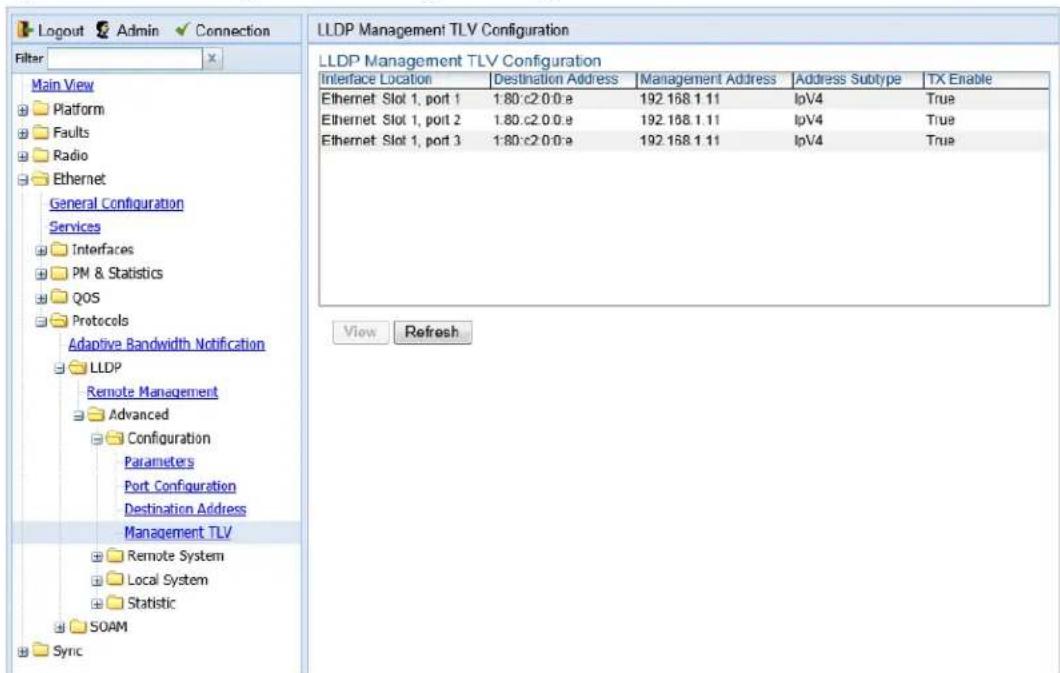Collapse the LLDP tree node
The height and width of the screenshot is (673, 1060).
tap(59, 368)
